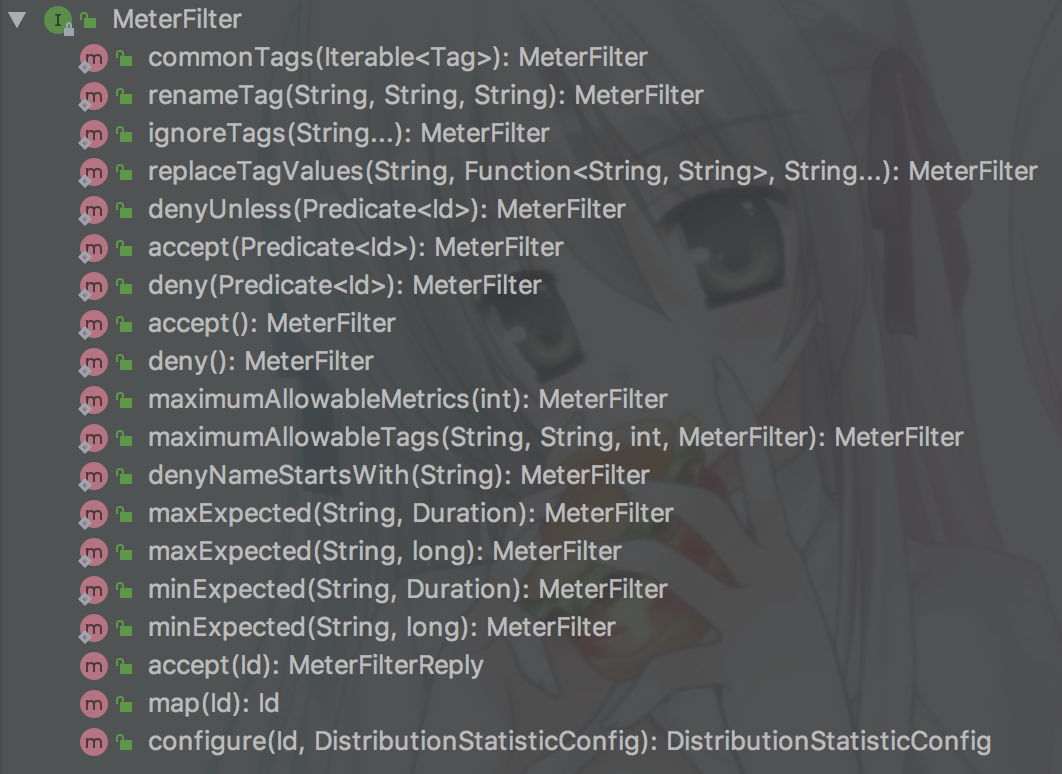Click the method icon next to configure
Screen dimensions: 1062x774
click(x=93, y=742)
